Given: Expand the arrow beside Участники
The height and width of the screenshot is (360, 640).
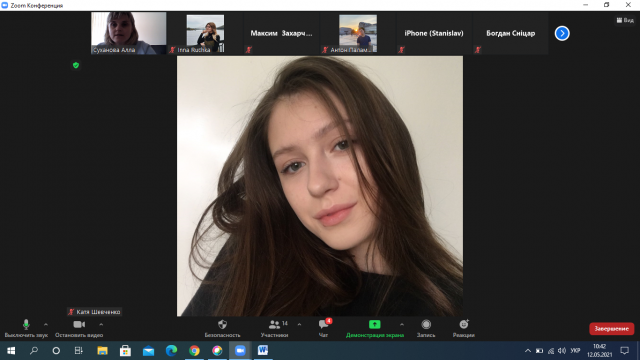Looking at the screenshot, I should pyautogui.click(x=300, y=324).
